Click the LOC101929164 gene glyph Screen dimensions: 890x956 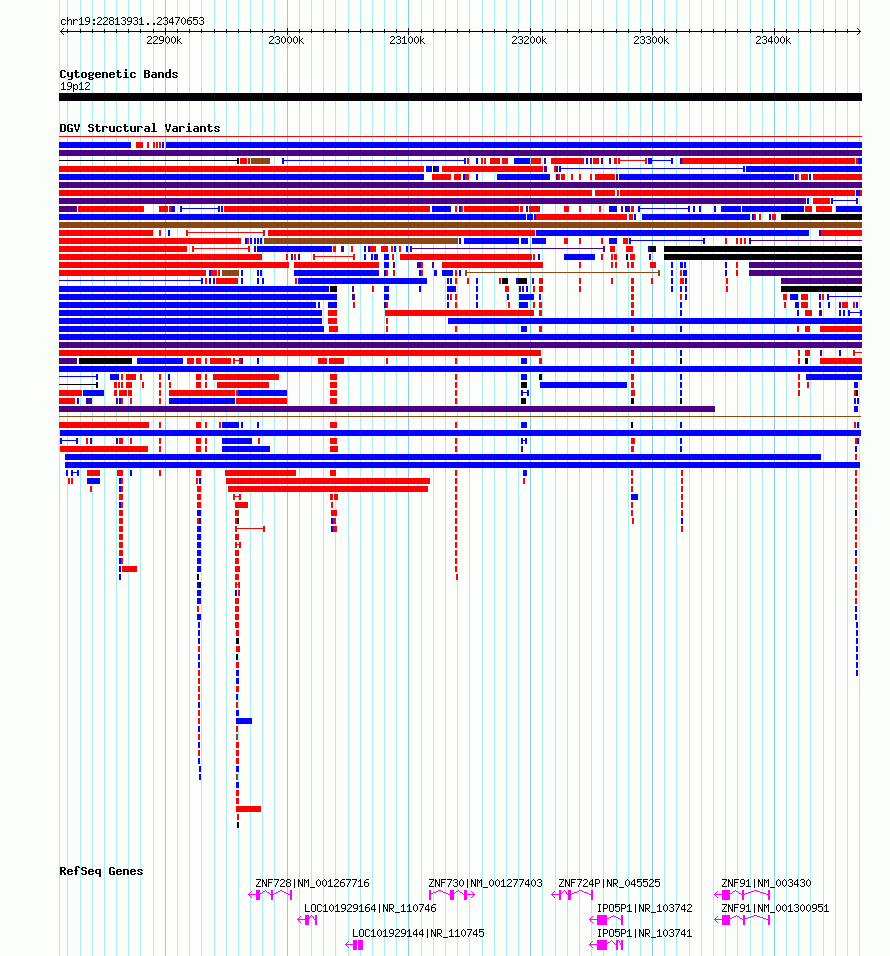pyautogui.click(x=307, y=919)
